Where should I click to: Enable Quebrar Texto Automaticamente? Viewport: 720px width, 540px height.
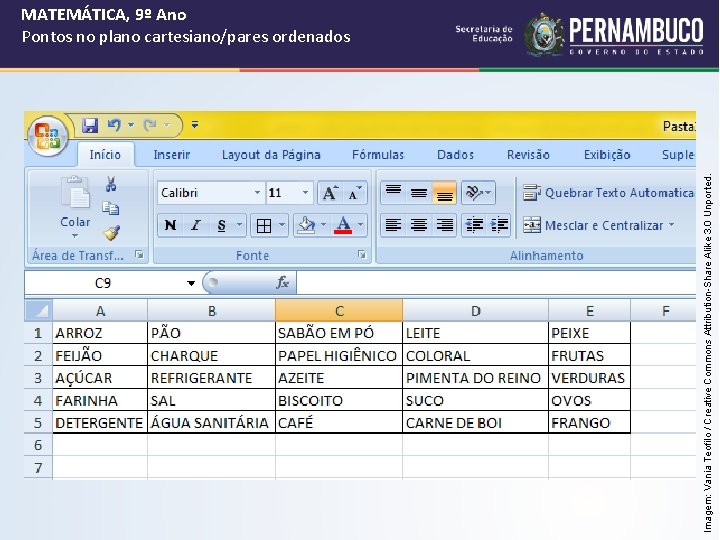tap(609, 193)
